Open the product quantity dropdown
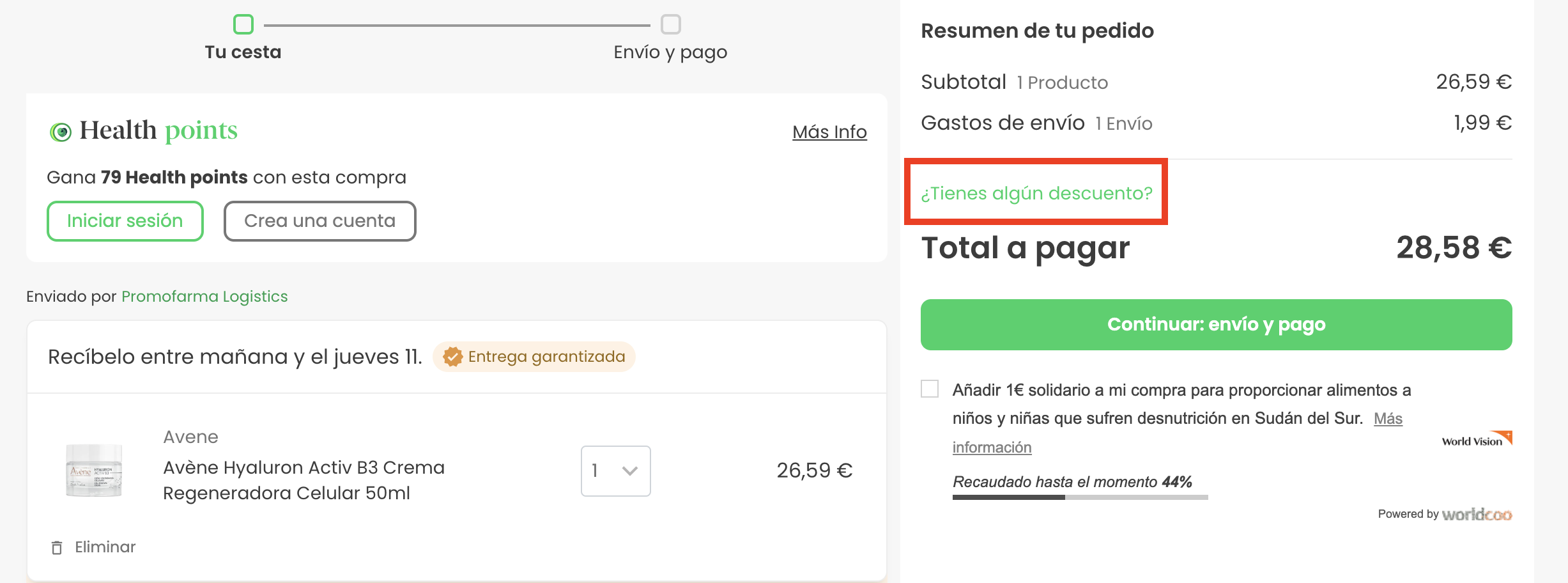This screenshot has height=583, width=1568. [x=616, y=471]
